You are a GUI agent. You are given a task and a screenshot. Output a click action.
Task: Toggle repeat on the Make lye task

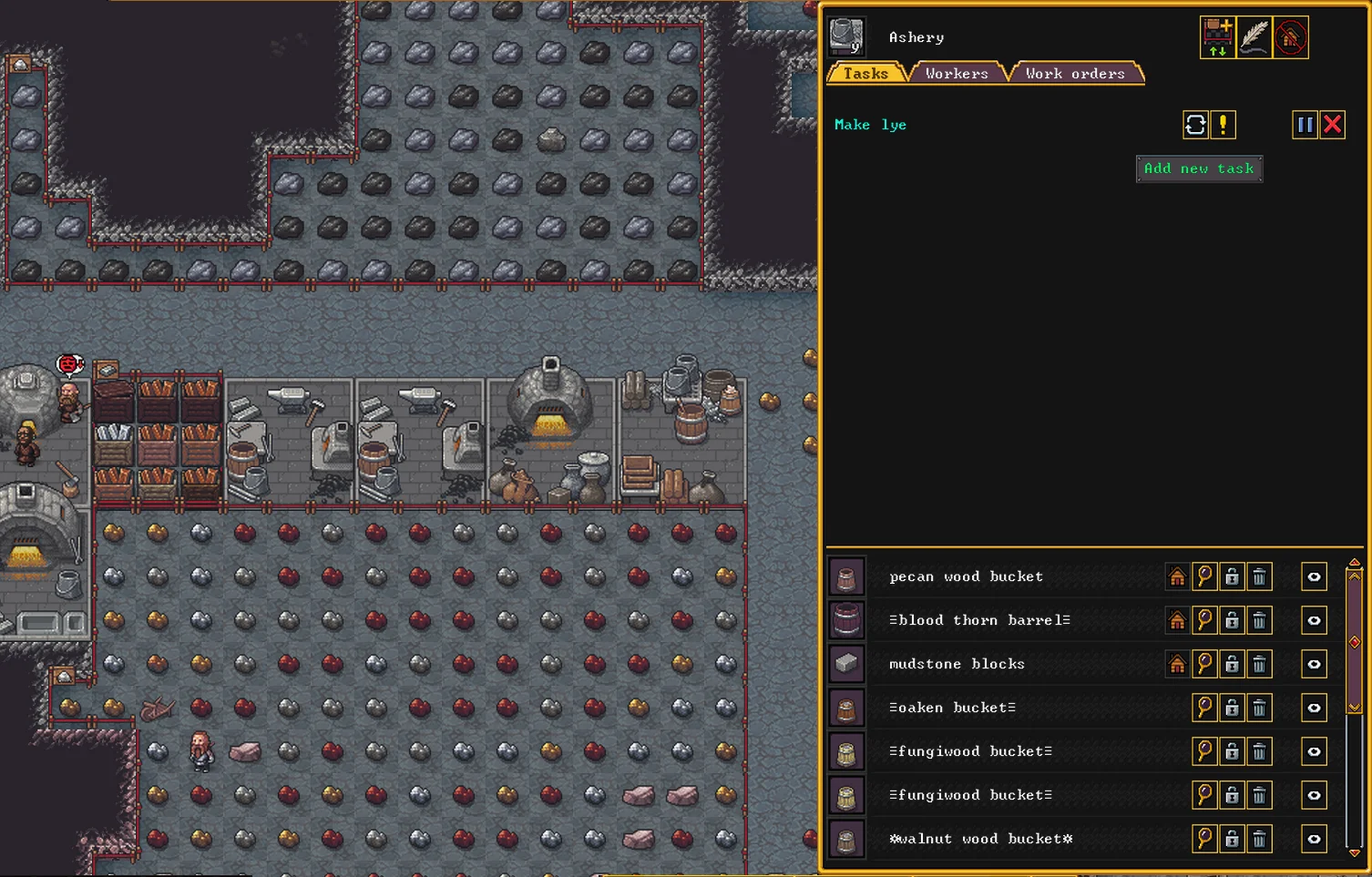coord(1195,125)
